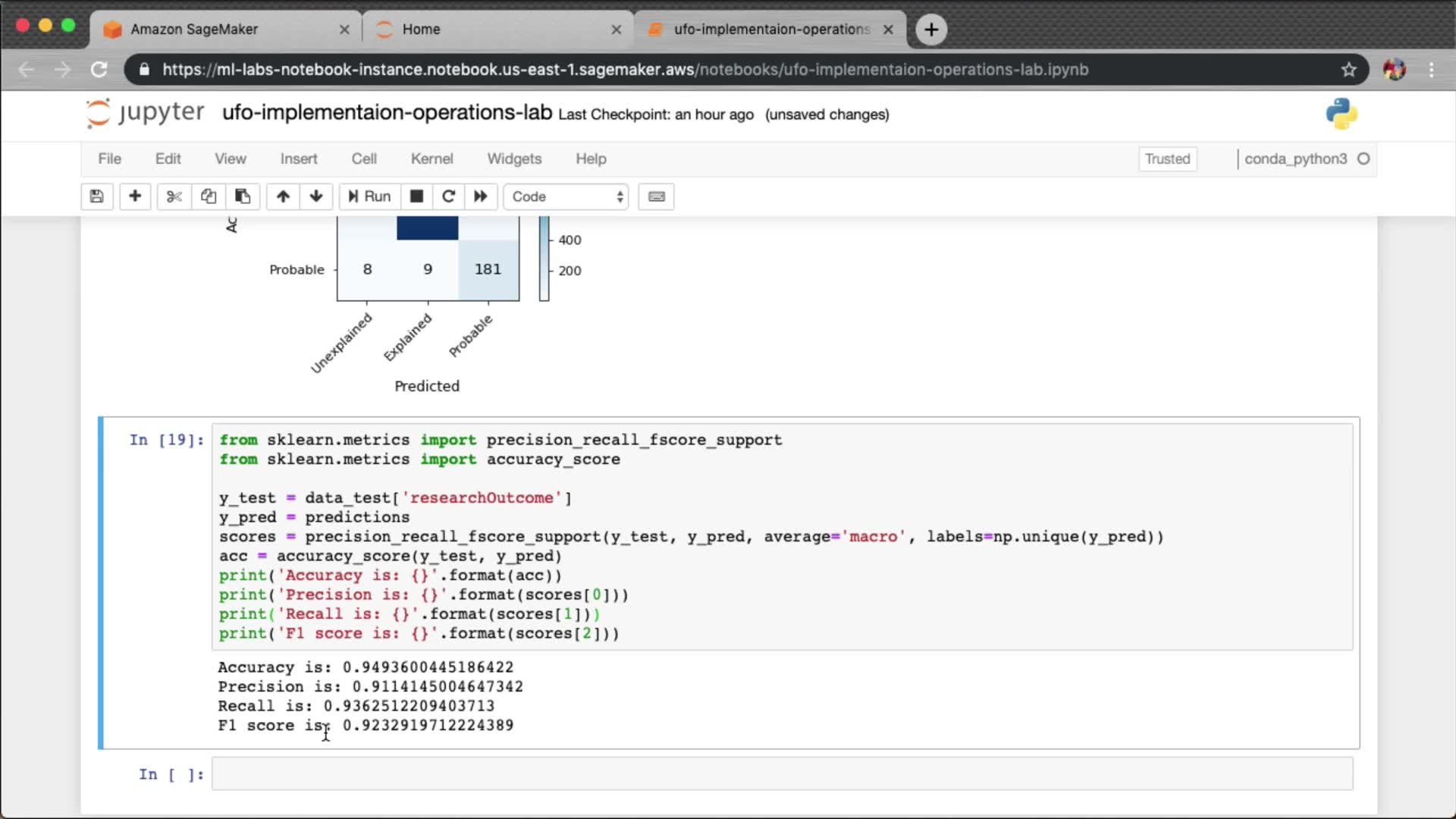
Task: Click the Trusted notebook button
Action: (x=1167, y=158)
